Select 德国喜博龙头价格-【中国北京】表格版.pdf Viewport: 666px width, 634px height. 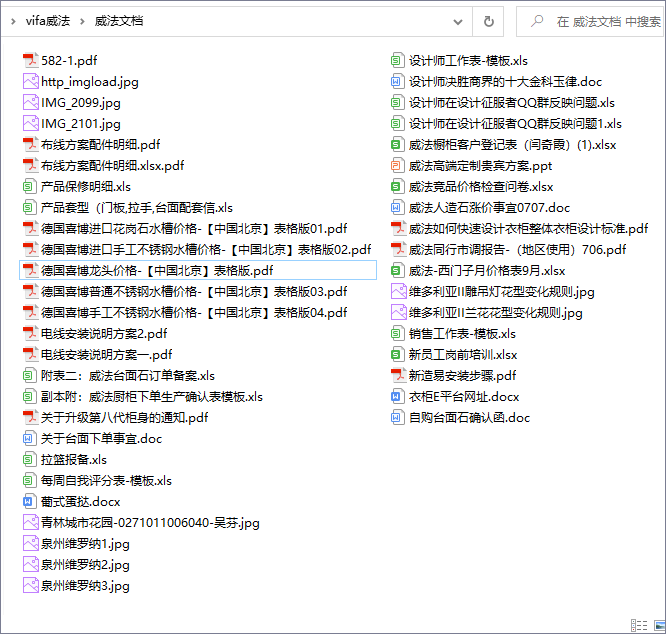[x=198, y=270]
